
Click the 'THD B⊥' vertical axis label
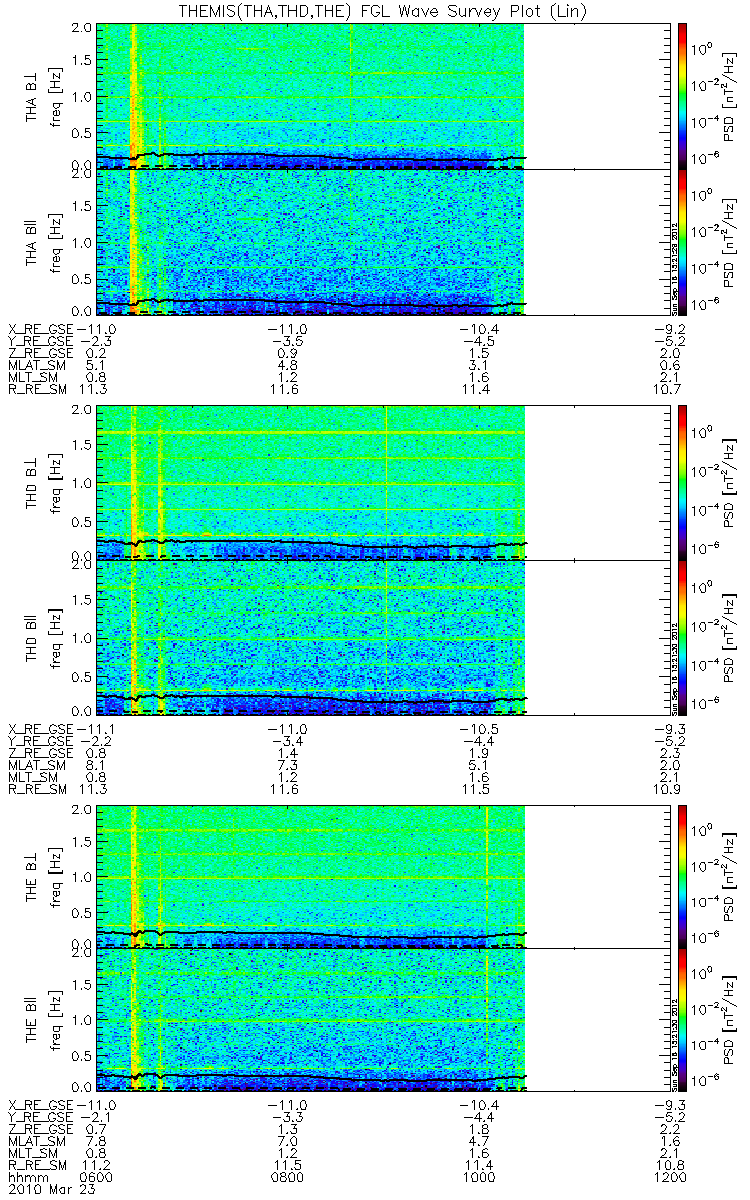pos(32,482)
